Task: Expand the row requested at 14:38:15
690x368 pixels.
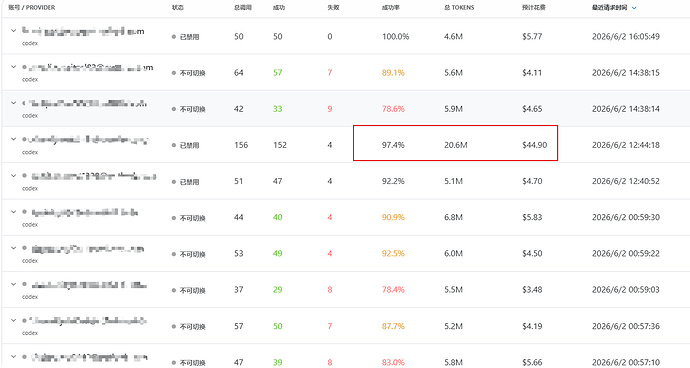Action: [x=13, y=67]
